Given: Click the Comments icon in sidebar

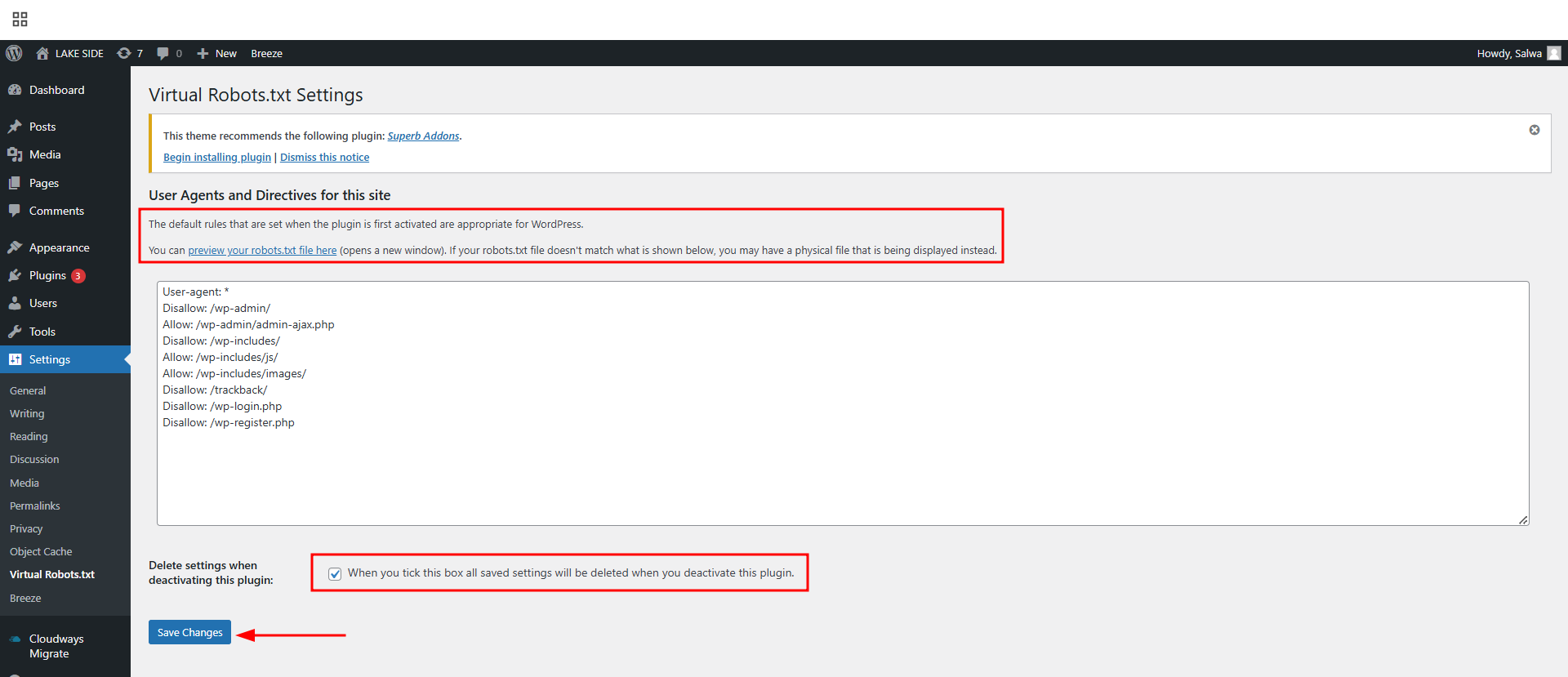Looking at the screenshot, I should 15,211.
